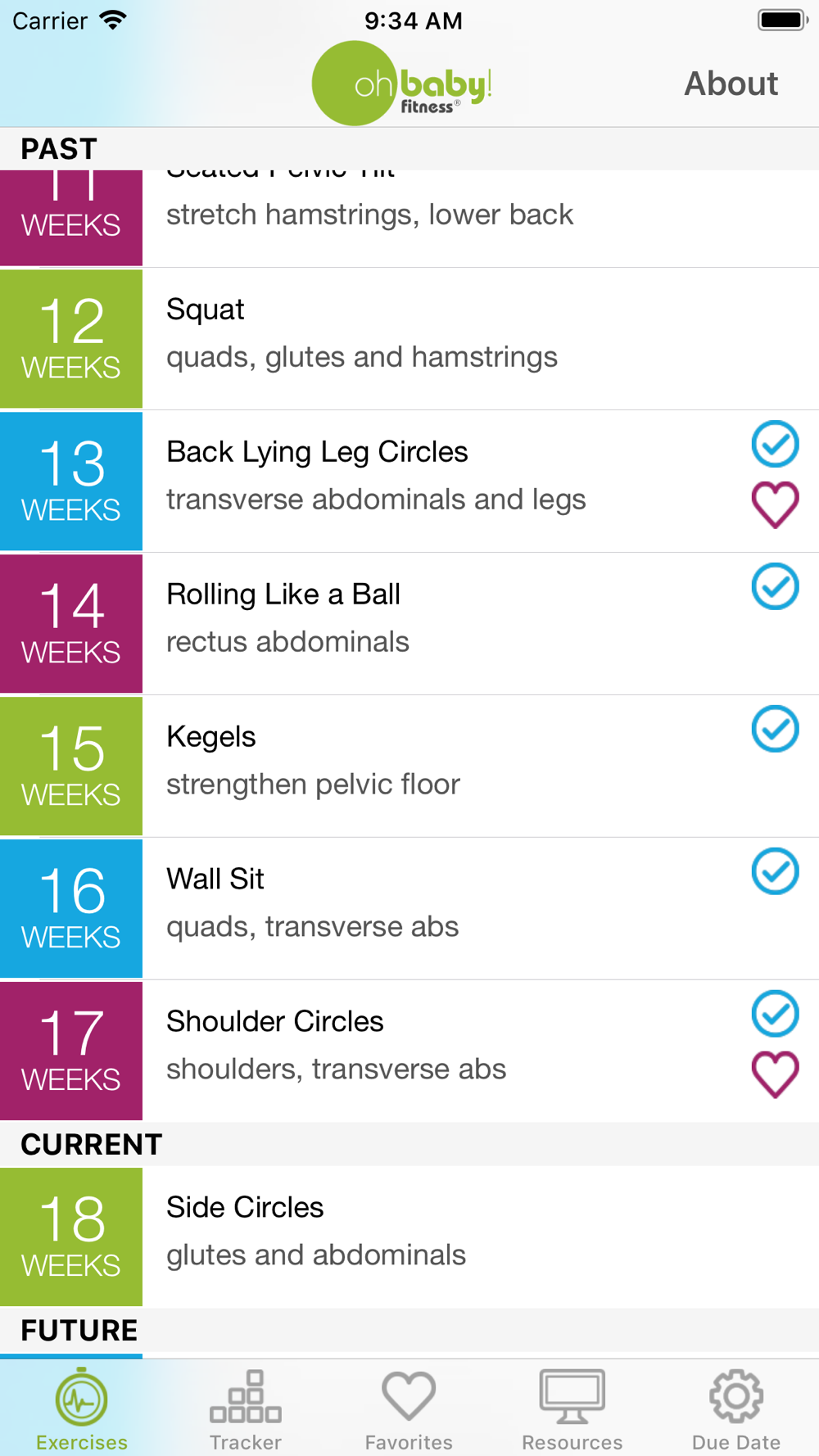Uncheck the Wall Sit completion mark
The image size is (819, 1456).
click(x=775, y=871)
